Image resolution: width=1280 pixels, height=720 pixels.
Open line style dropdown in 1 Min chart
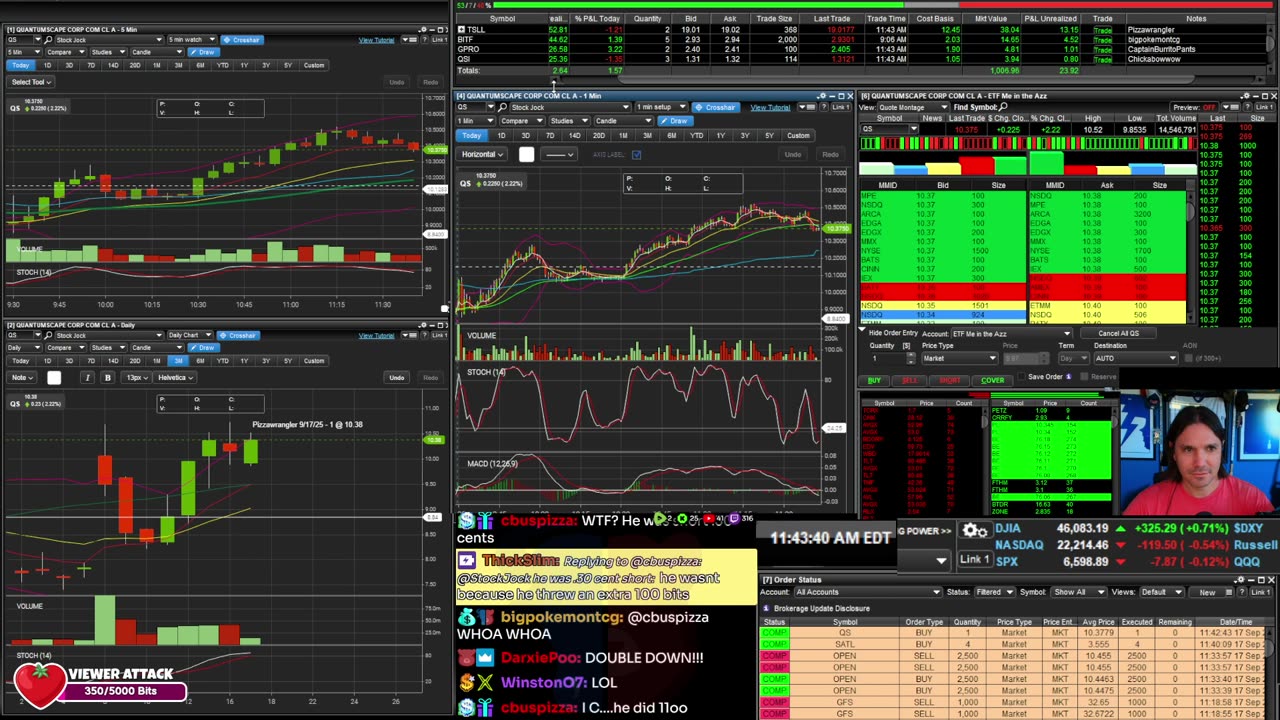(559, 154)
